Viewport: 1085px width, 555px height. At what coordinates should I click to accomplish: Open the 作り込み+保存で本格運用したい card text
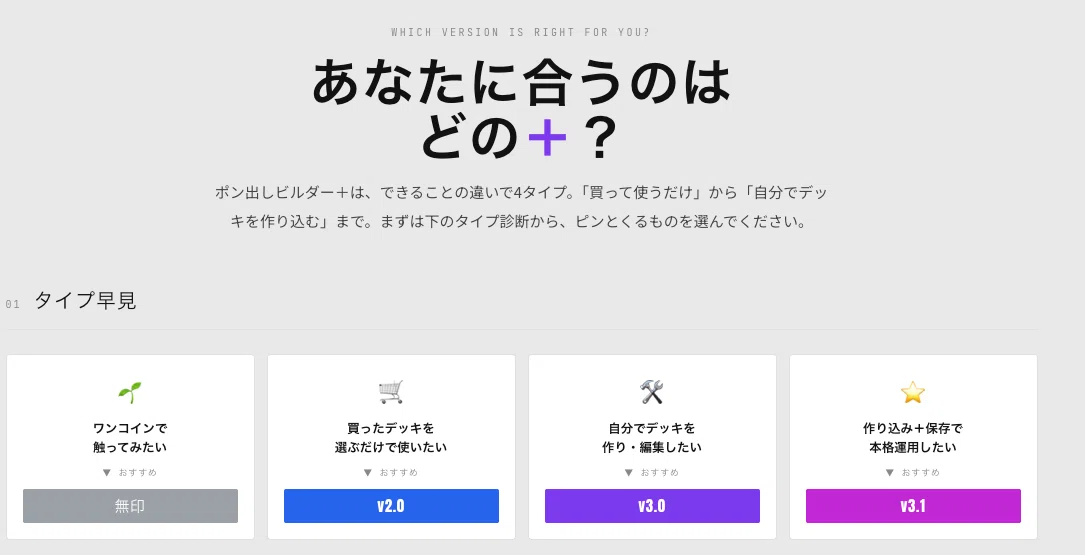pyautogui.click(x=913, y=437)
